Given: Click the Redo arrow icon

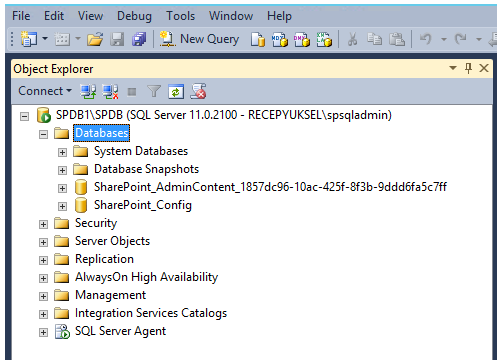Looking at the screenshot, I should [x=461, y=39].
